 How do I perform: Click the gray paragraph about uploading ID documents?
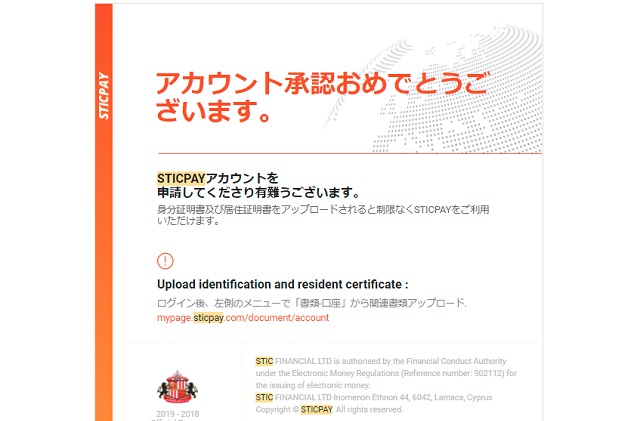tap(317, 214)
